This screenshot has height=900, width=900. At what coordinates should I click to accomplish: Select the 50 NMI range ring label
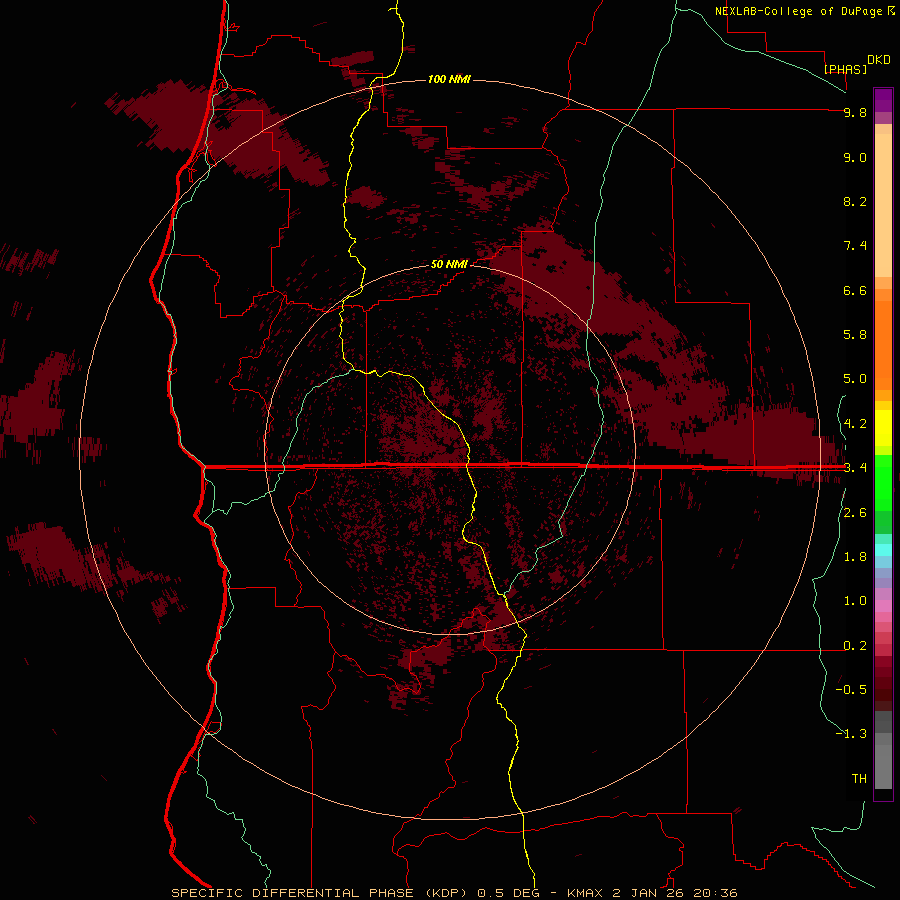[449, 264]
